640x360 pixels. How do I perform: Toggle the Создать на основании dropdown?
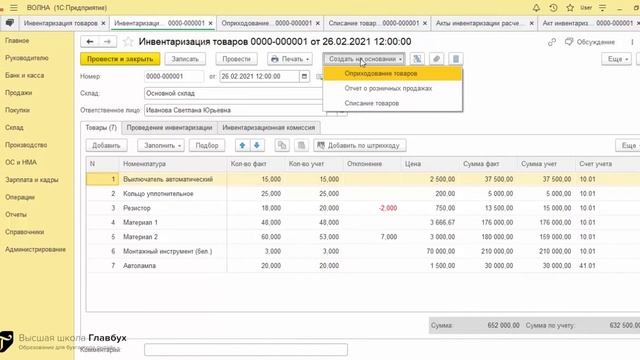(364, 59)
